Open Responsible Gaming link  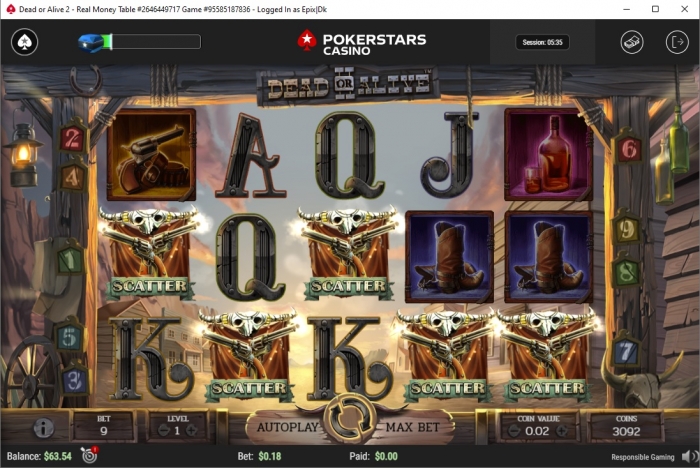pyautogui.click(x=642, y=457)
